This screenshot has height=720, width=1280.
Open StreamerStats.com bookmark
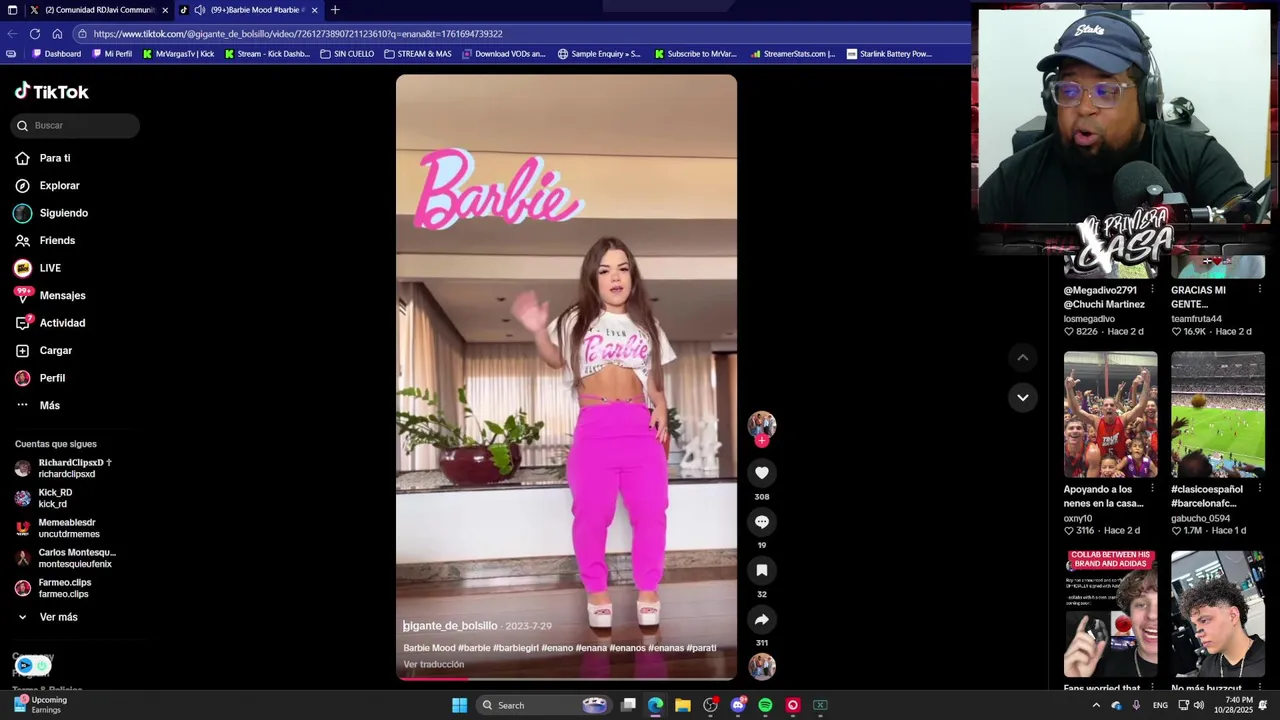(x=793, y=54)
